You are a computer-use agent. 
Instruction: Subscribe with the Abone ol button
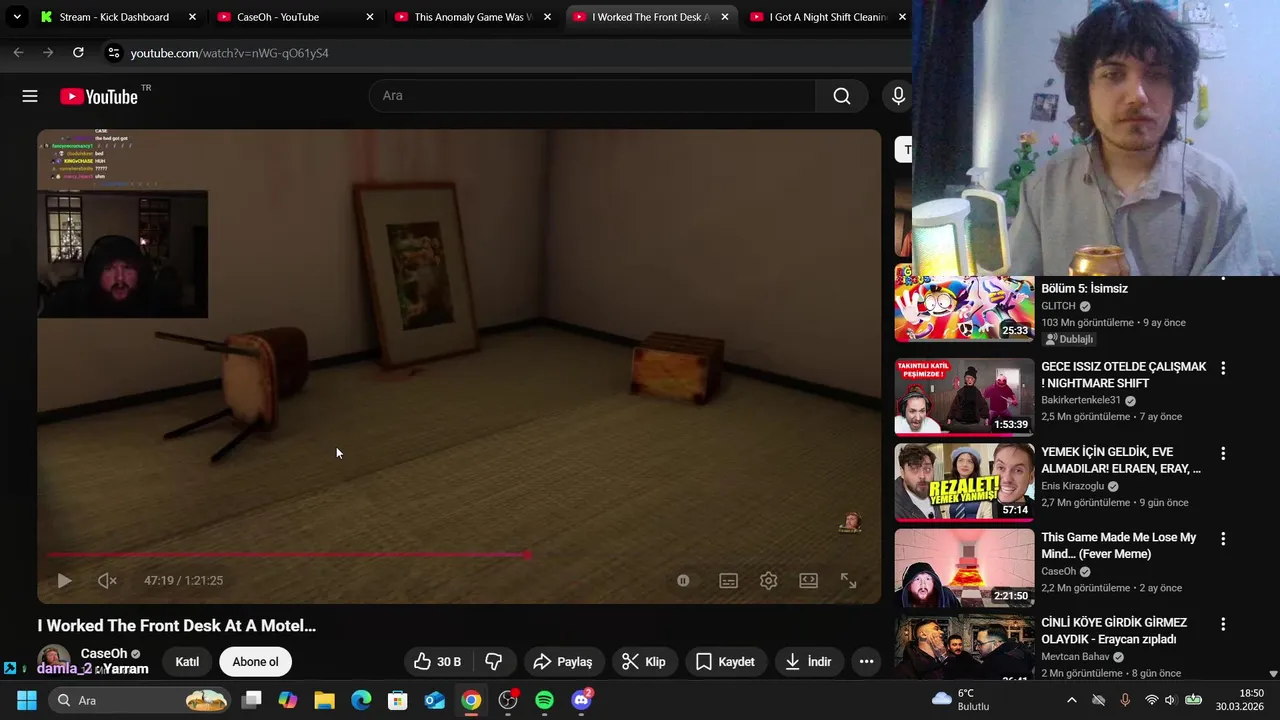point(255,661)
